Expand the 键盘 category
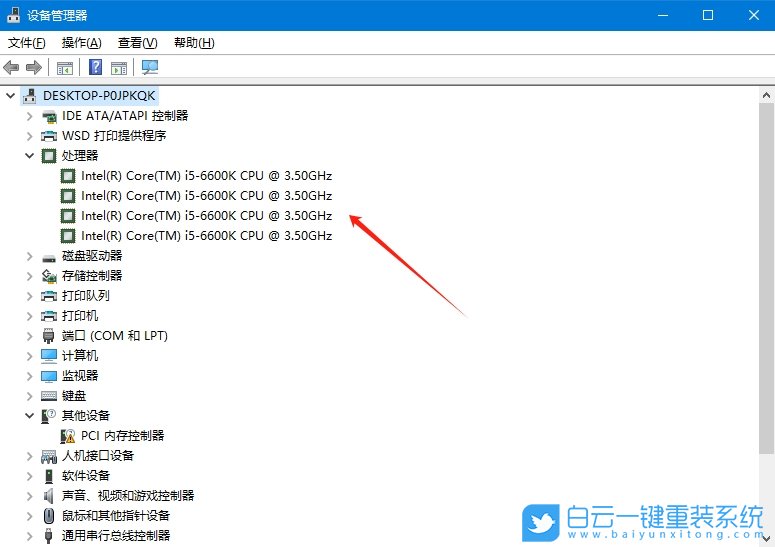This screenshot has width=775, height=547. (29, 396)
